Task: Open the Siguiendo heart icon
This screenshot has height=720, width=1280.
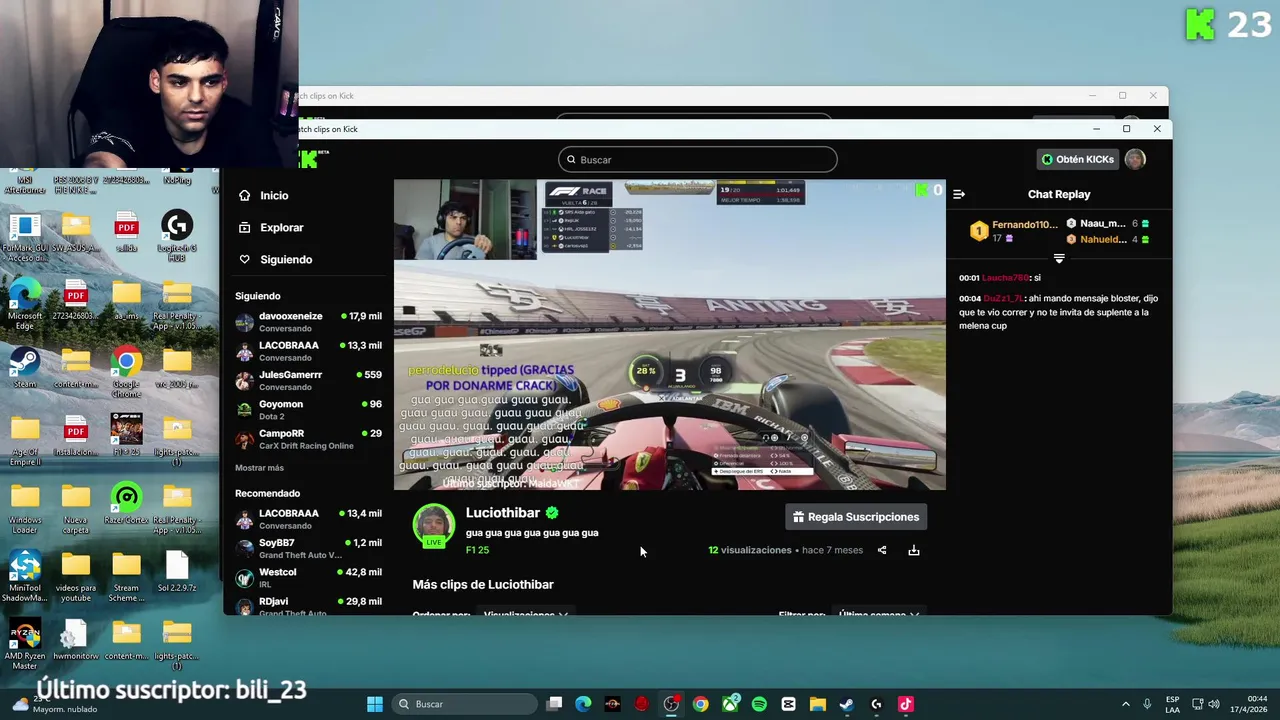Action: 245,260
